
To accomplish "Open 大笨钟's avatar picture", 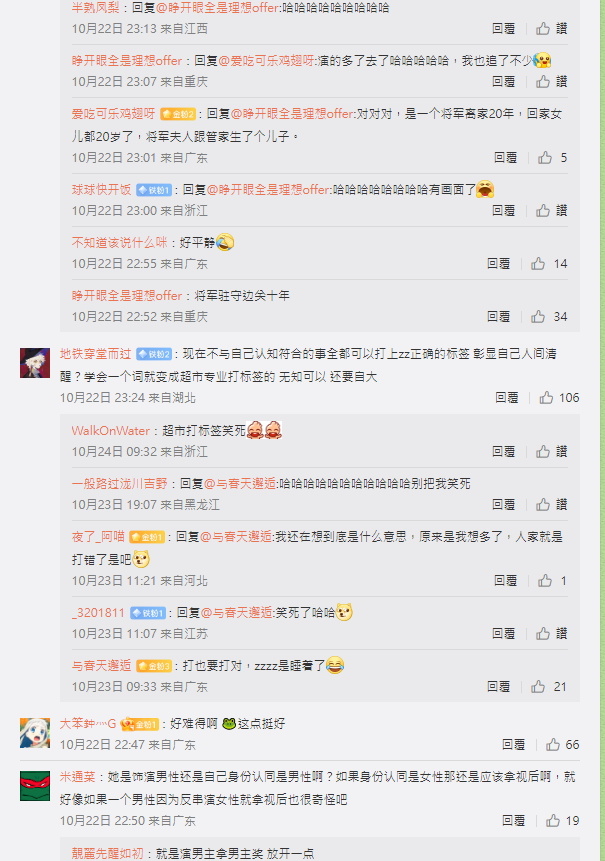I will click(35, 733).
